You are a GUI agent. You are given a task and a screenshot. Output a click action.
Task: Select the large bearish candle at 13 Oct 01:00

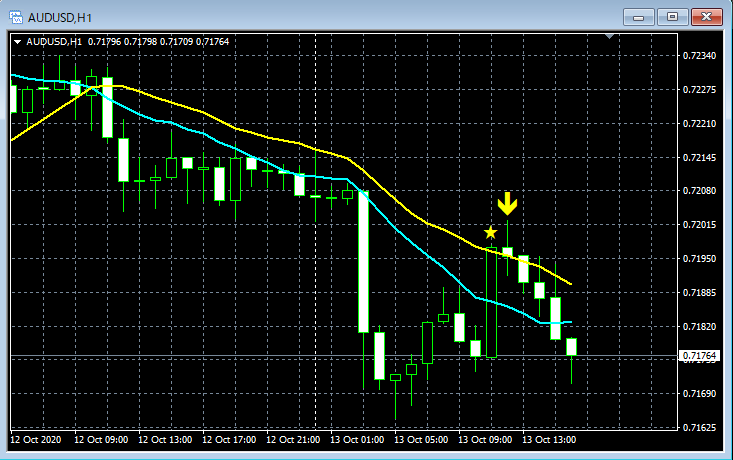pyautogui.click(x=363, y=262)
